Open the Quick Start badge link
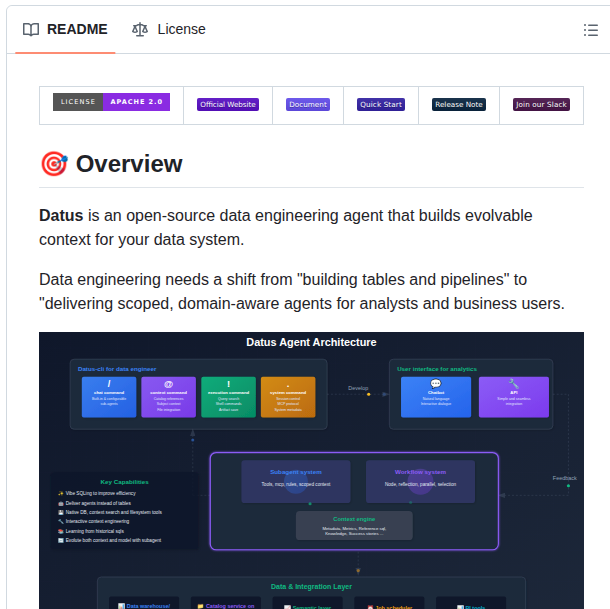 [x=381, y=104]
